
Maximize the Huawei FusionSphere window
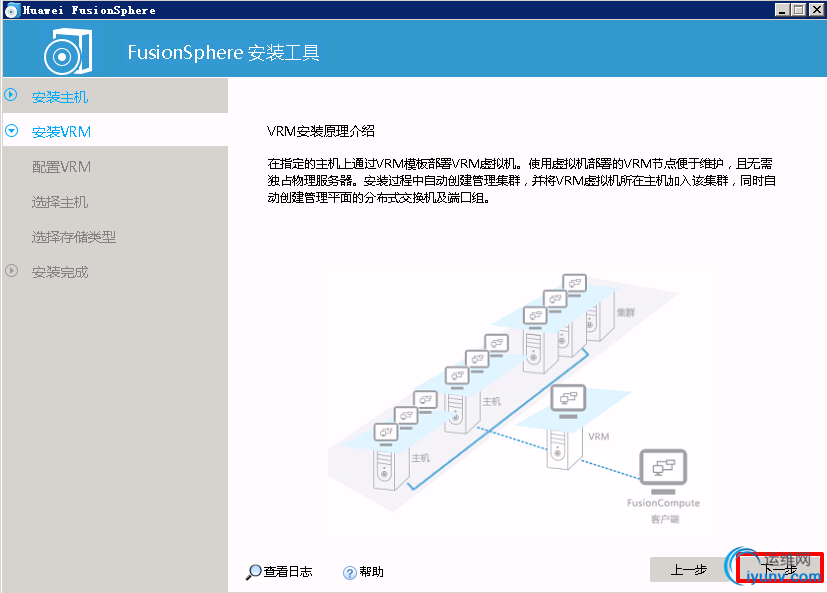[799, 9]
